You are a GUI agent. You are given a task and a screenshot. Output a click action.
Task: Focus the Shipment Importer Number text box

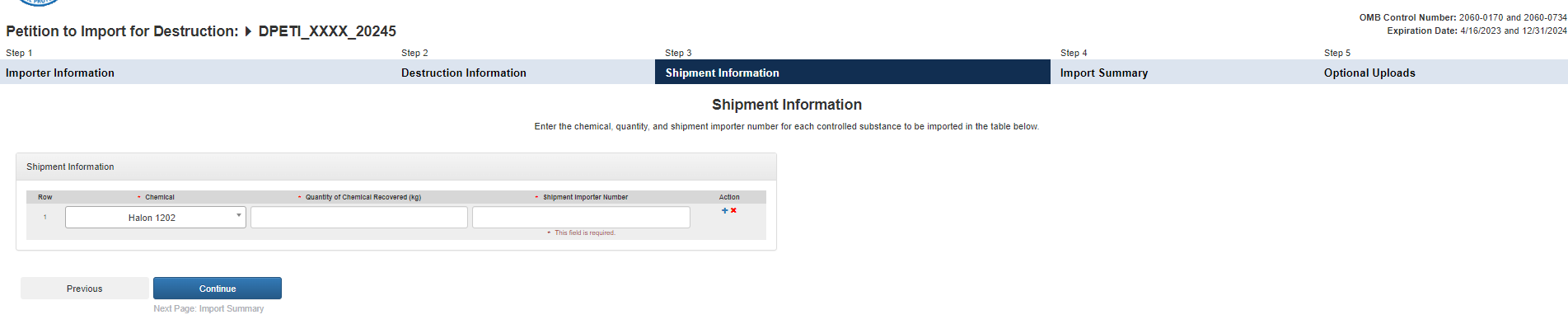581,218
